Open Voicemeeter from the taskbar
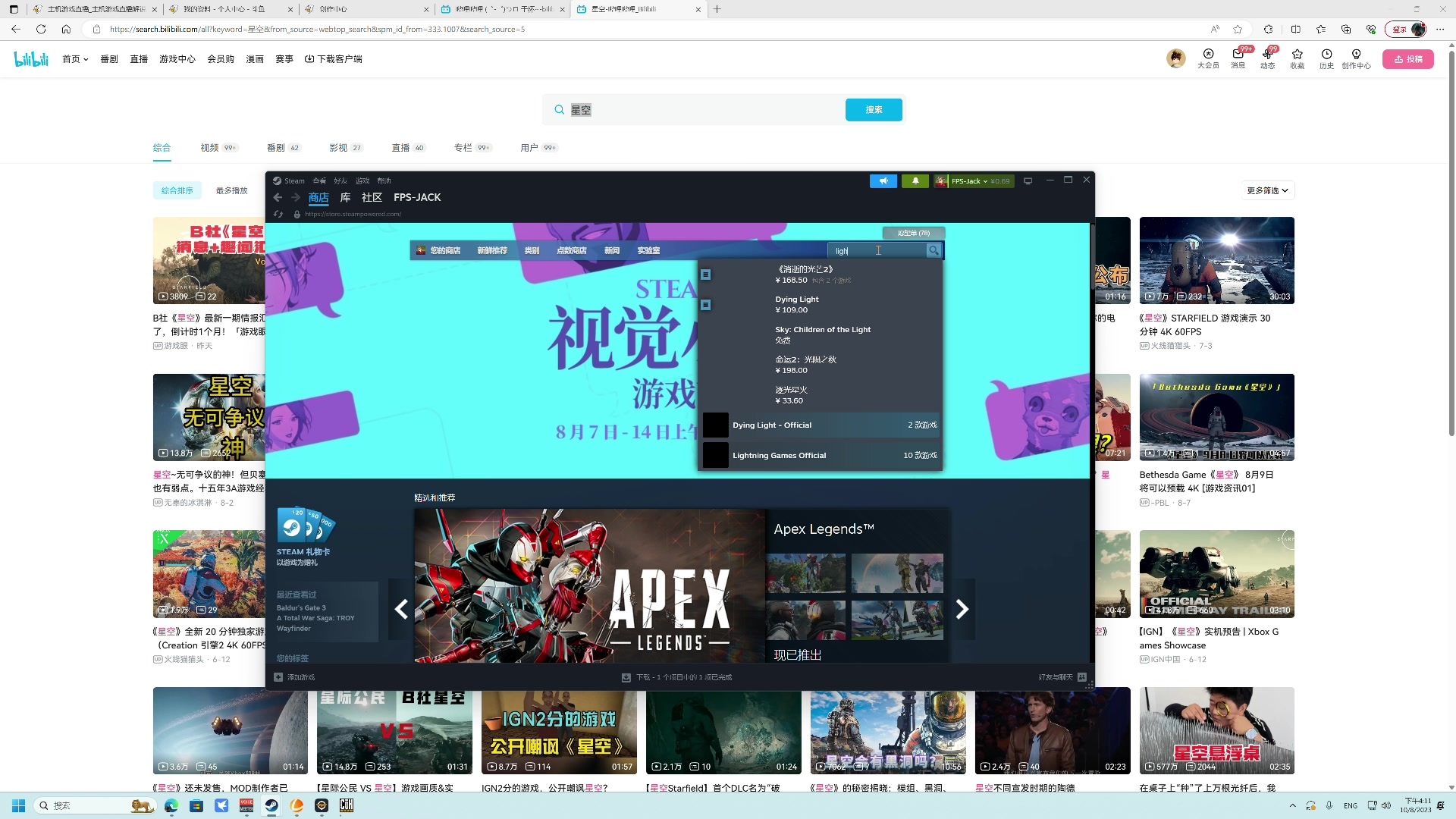Screen dimensions: 1456x819 [x=246, y=805]
